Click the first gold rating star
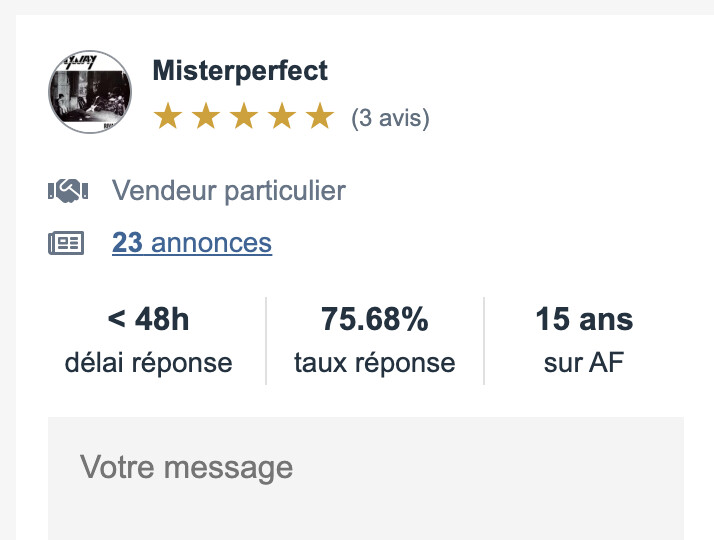The height and width of the screenshot is (540, 714). pyautogui.click(x=168, y=116)
